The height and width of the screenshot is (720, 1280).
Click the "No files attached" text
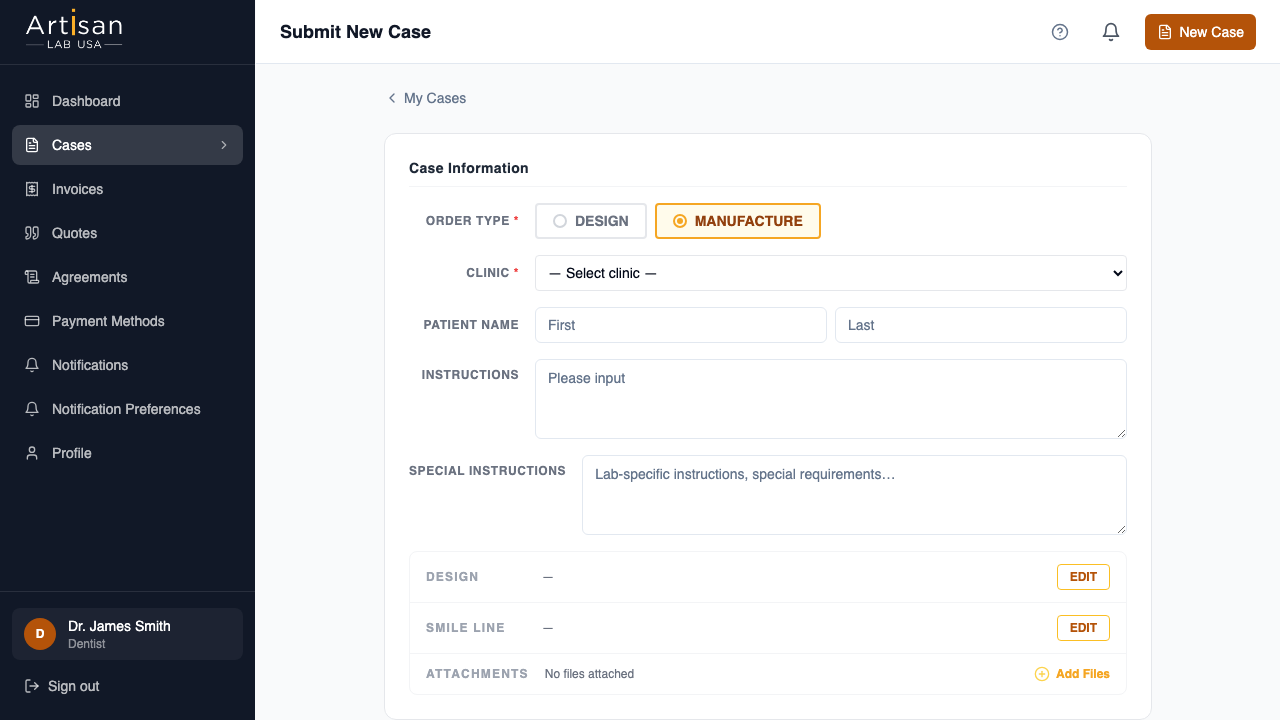pyautogui.click(x=589, y=674)
